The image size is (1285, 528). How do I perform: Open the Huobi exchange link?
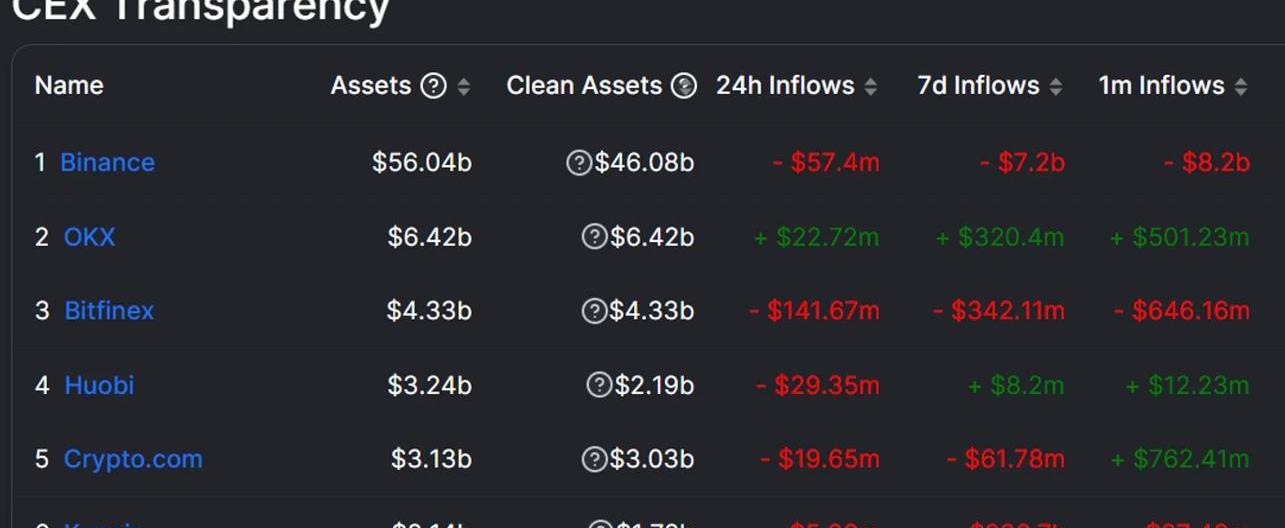click(x=99, y=385)
